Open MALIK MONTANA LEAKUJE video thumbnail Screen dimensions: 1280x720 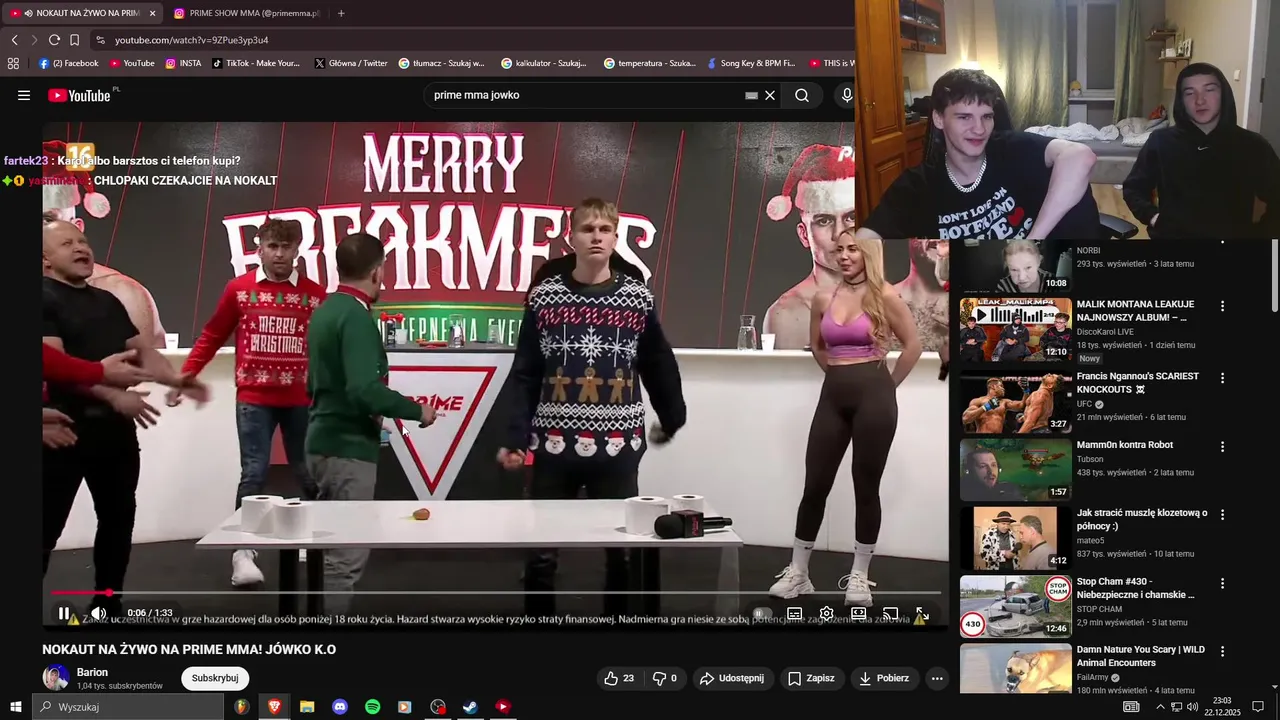[x=1015, y=330]
